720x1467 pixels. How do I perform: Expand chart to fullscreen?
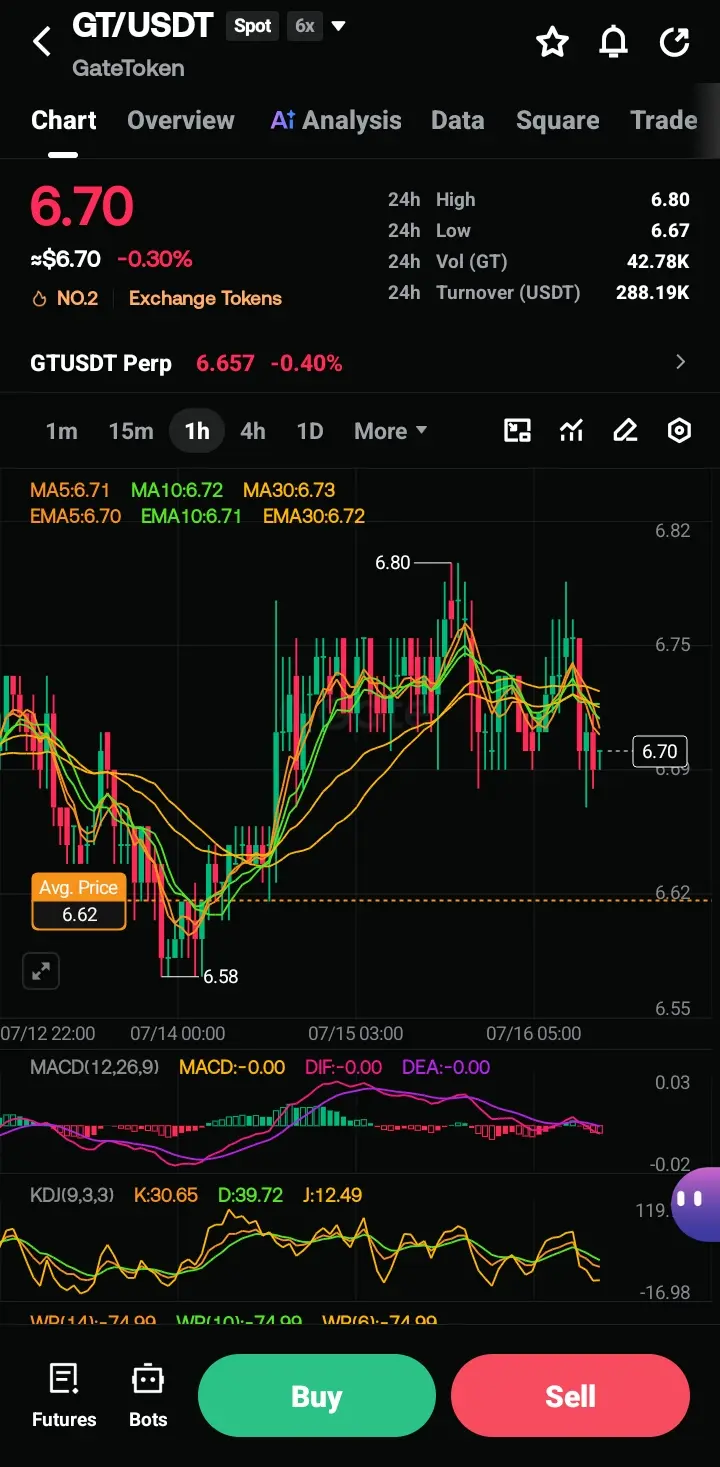[x=41, y=970]
